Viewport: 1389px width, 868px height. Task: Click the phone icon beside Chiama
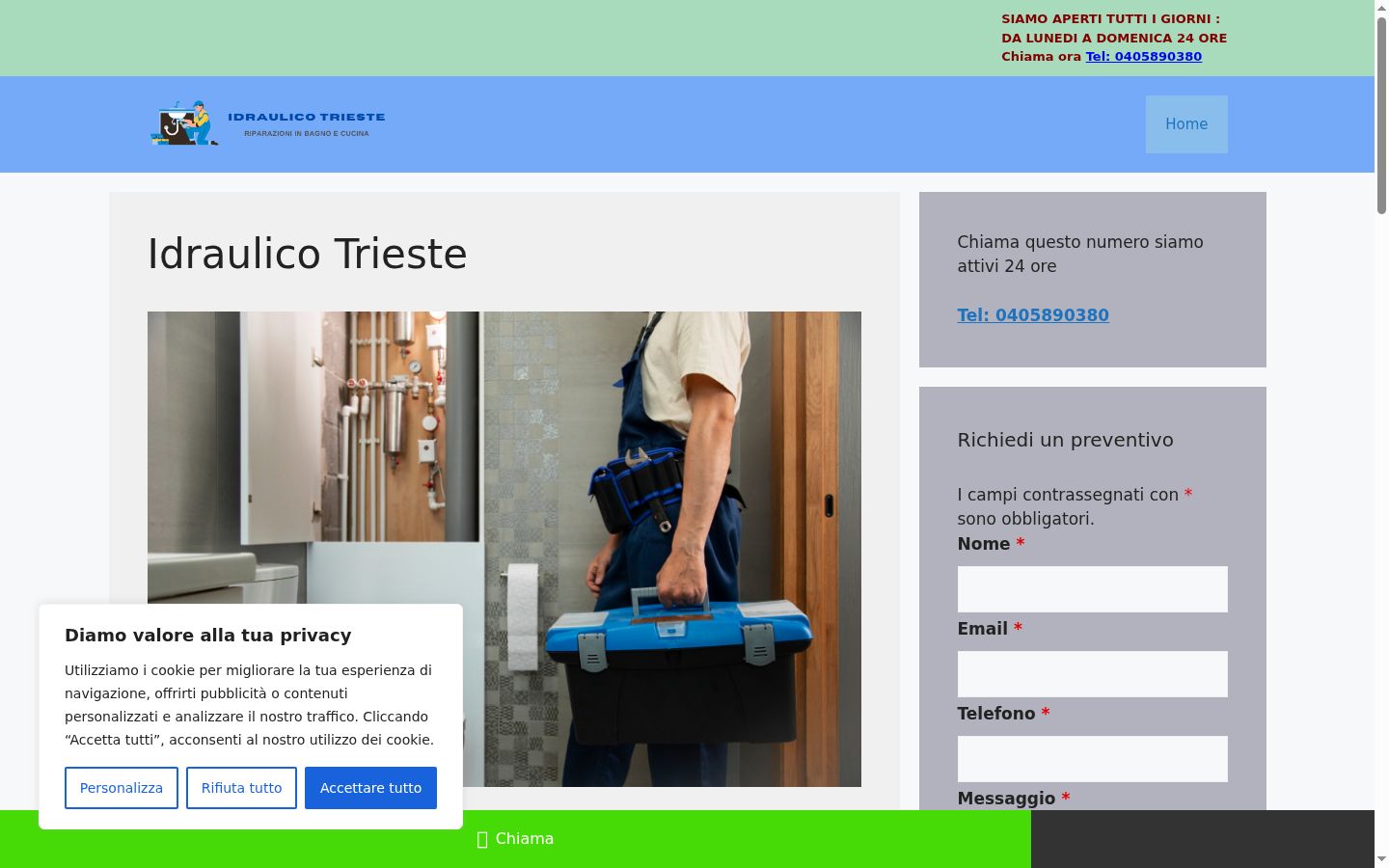pos(482,840)
